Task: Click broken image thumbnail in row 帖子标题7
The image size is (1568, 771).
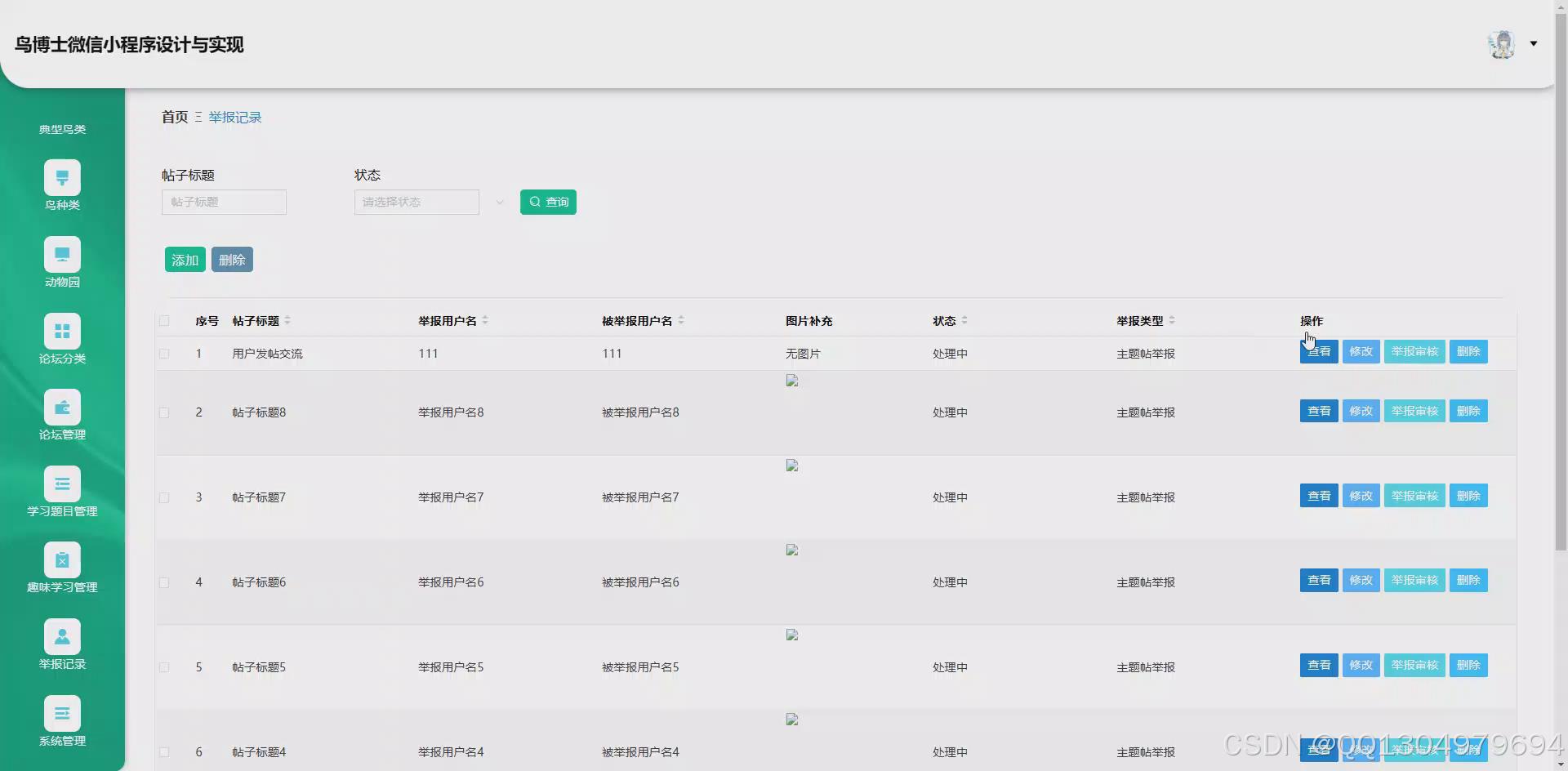Action: pyautogui.click(x=792, y=466)
